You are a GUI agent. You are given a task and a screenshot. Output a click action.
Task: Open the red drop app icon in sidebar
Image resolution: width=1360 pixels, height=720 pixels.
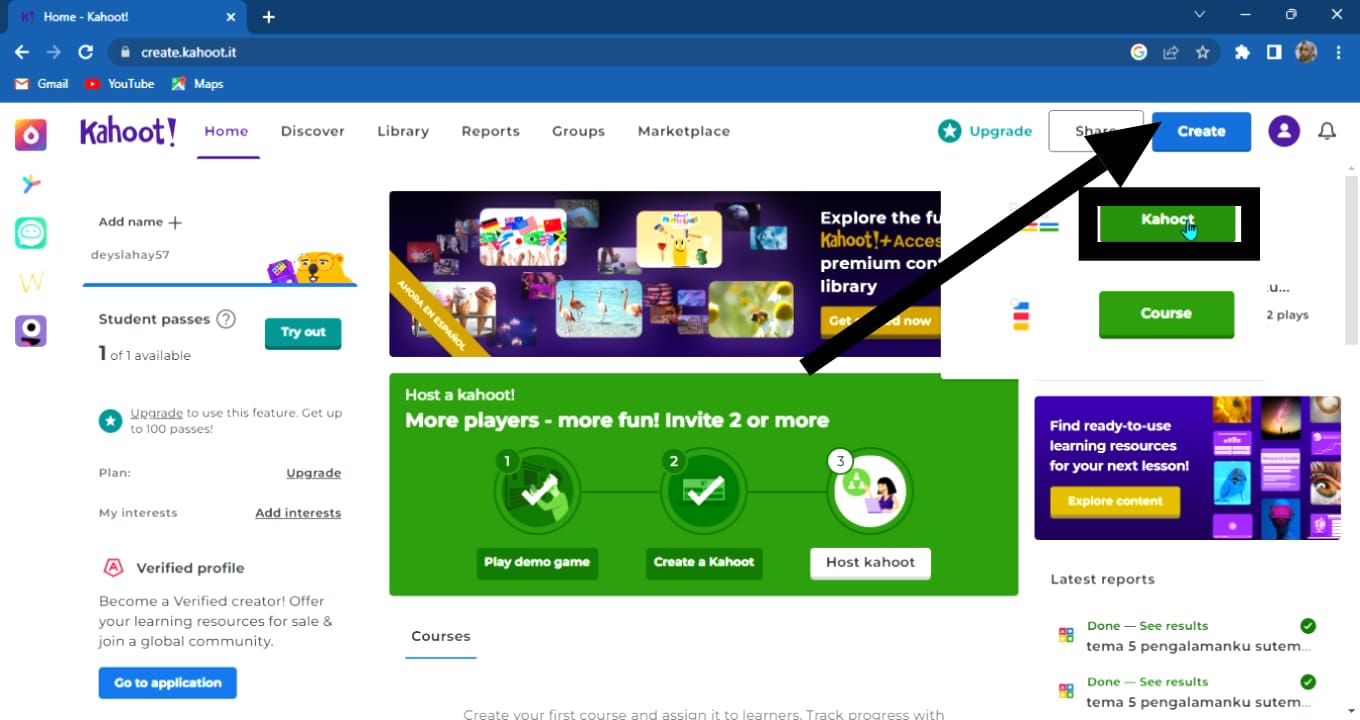click(x=31, y=134)
